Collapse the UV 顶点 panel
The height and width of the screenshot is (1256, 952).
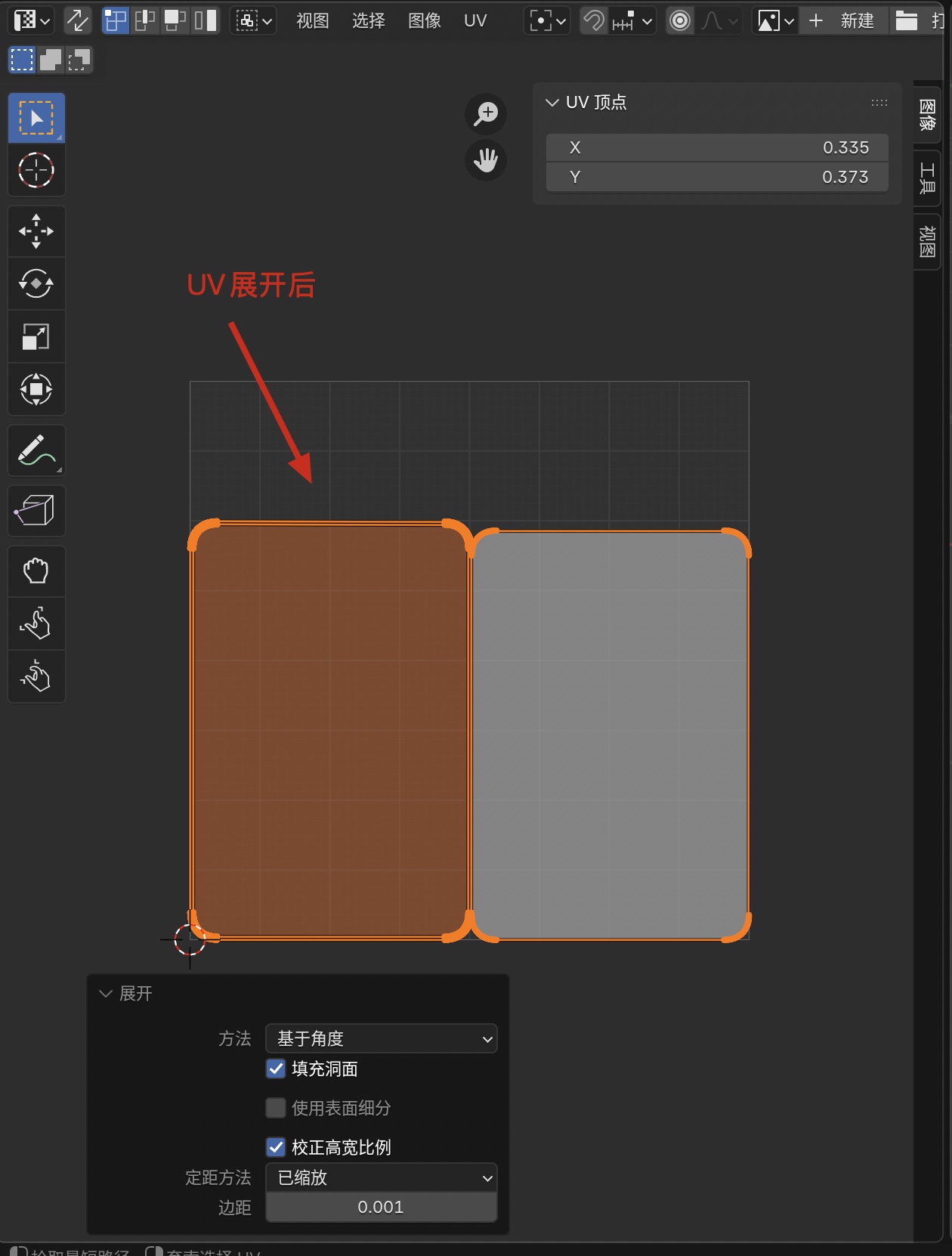552,103
